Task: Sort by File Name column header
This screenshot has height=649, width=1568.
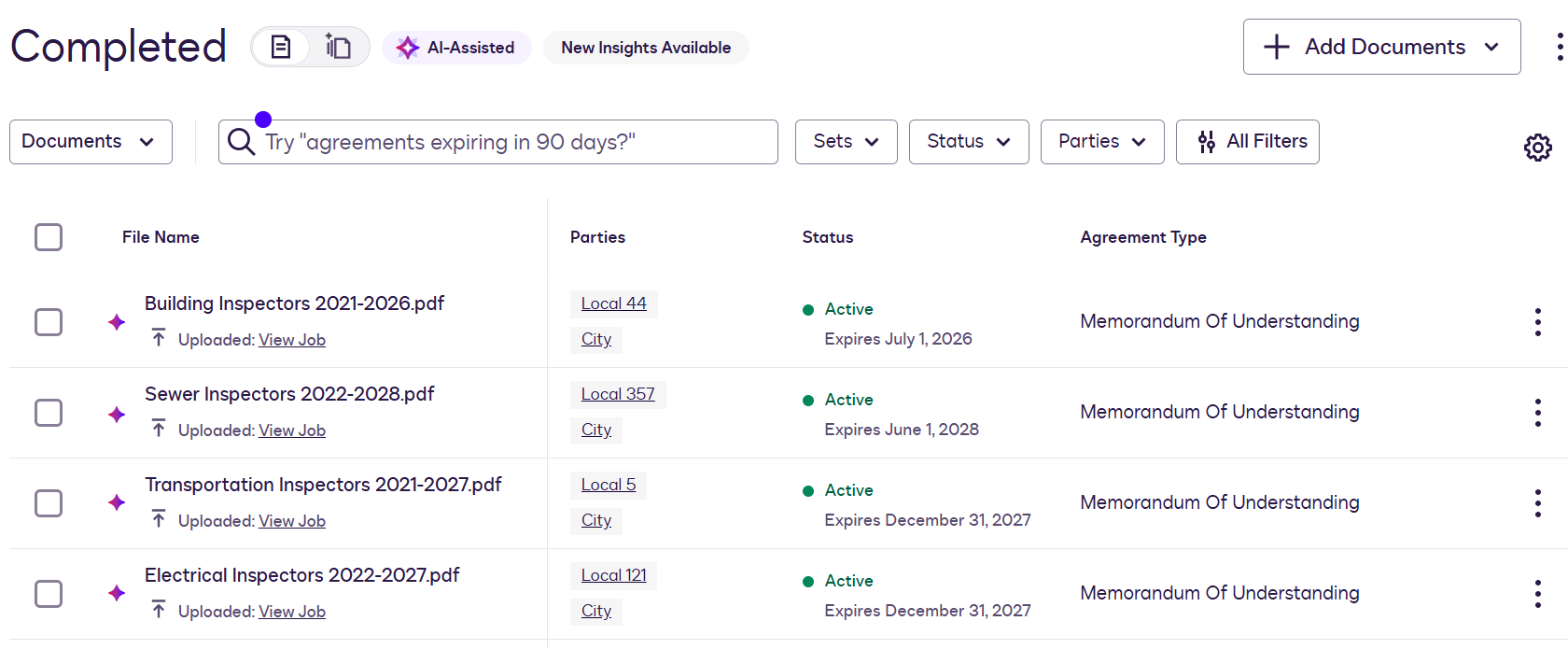Action: pyautogui.click(x=161, y=237)
